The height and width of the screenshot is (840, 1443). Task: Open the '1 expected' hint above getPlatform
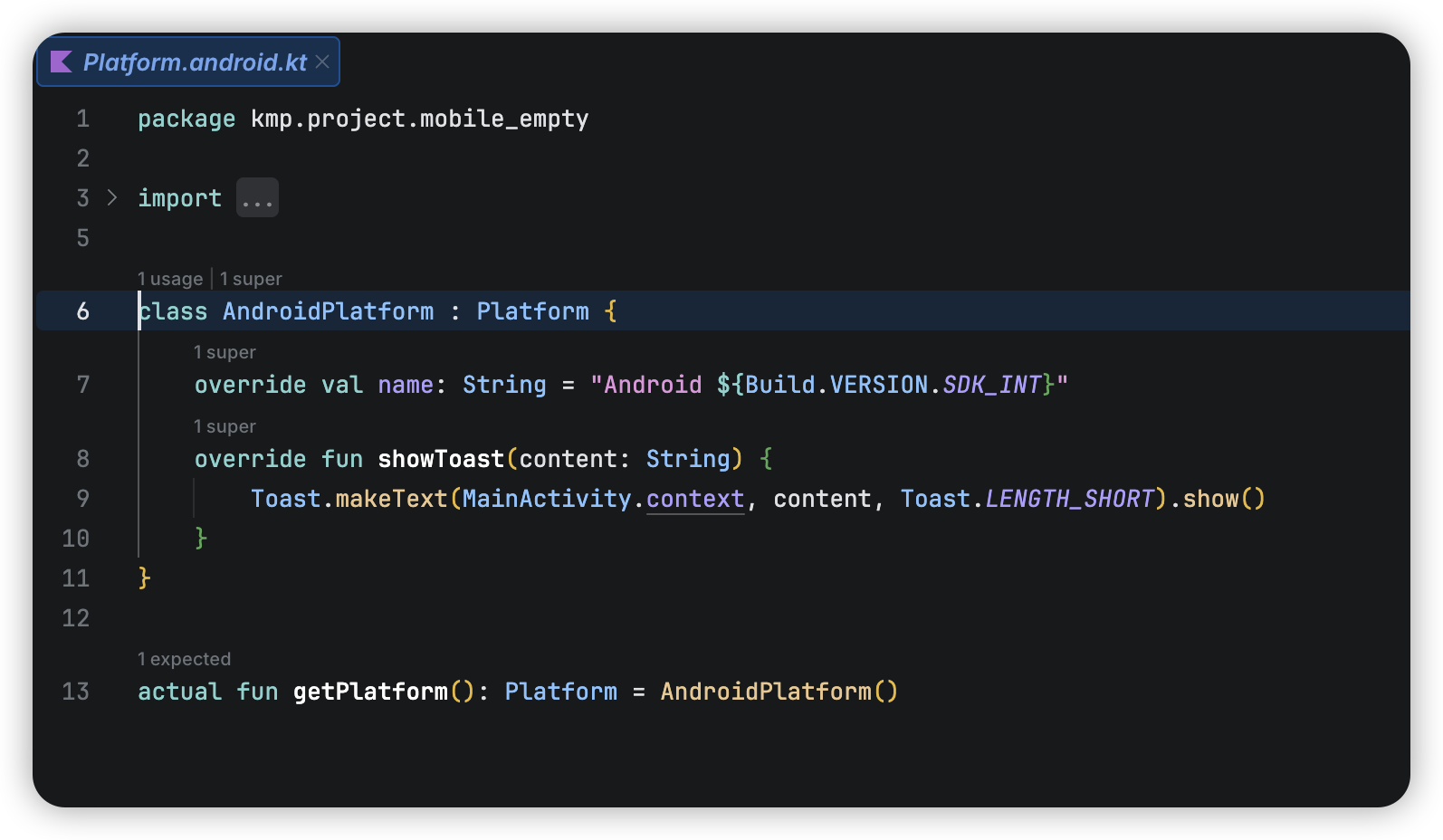point(184,659)
